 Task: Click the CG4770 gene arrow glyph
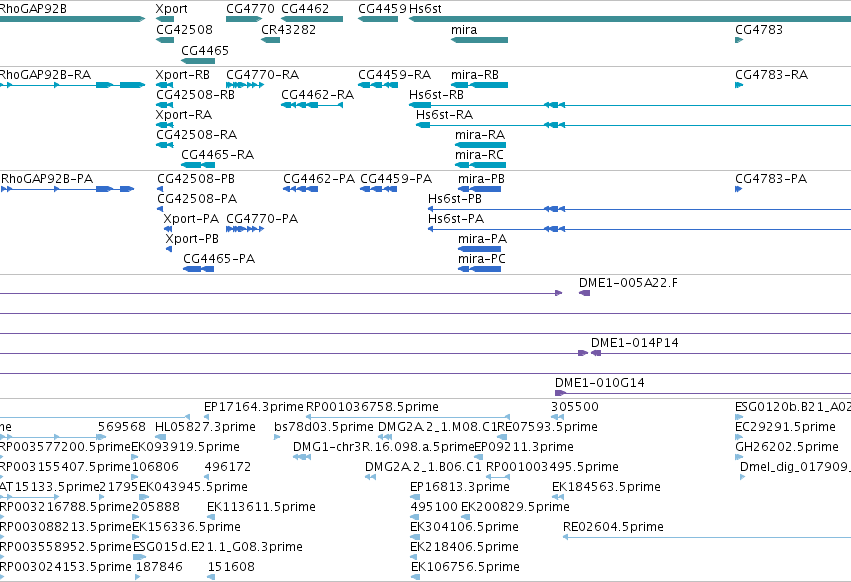tap(244, 19)
